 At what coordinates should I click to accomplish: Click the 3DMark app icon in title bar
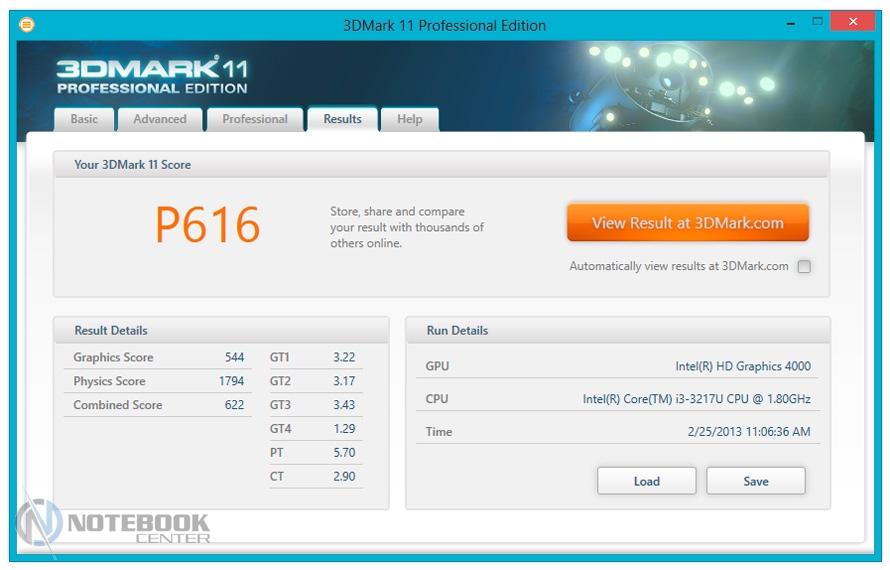[x=27, y=24]
